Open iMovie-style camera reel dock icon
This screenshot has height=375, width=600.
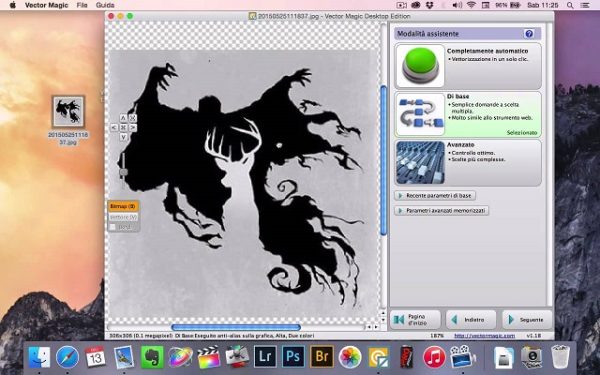pyautogui.click(x=462, y=357)
